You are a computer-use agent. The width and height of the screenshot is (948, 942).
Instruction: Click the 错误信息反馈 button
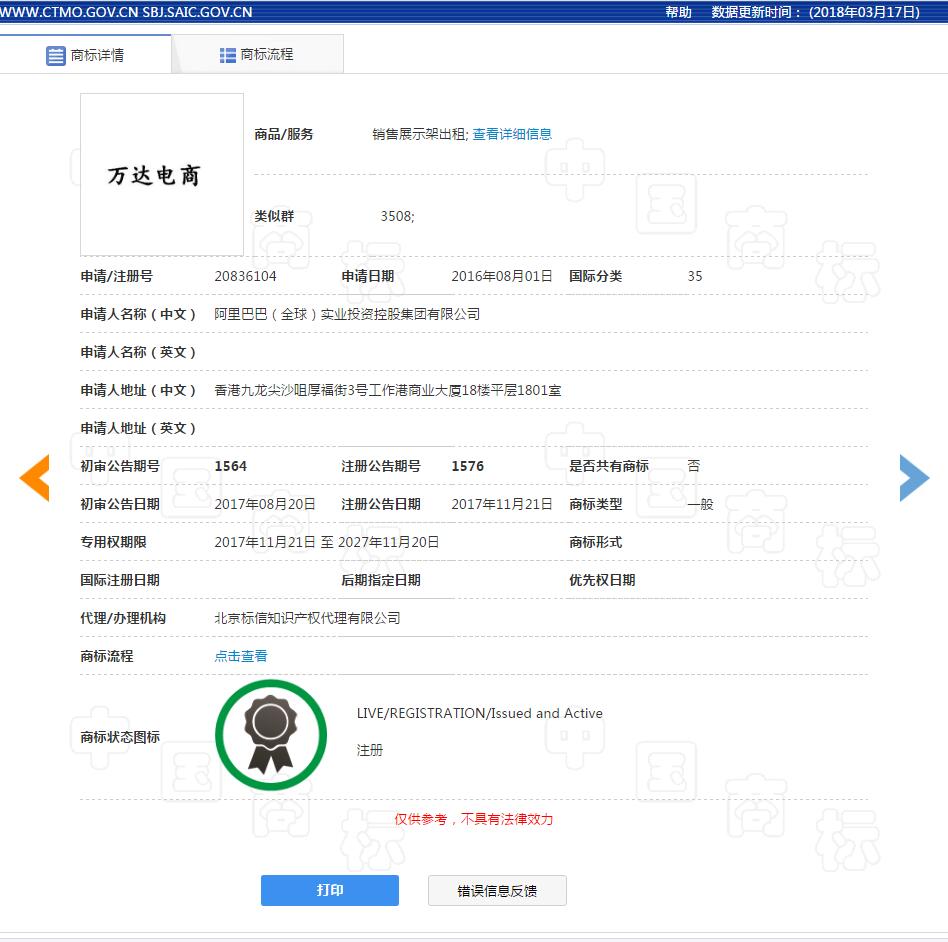click(x=497, y=890)
